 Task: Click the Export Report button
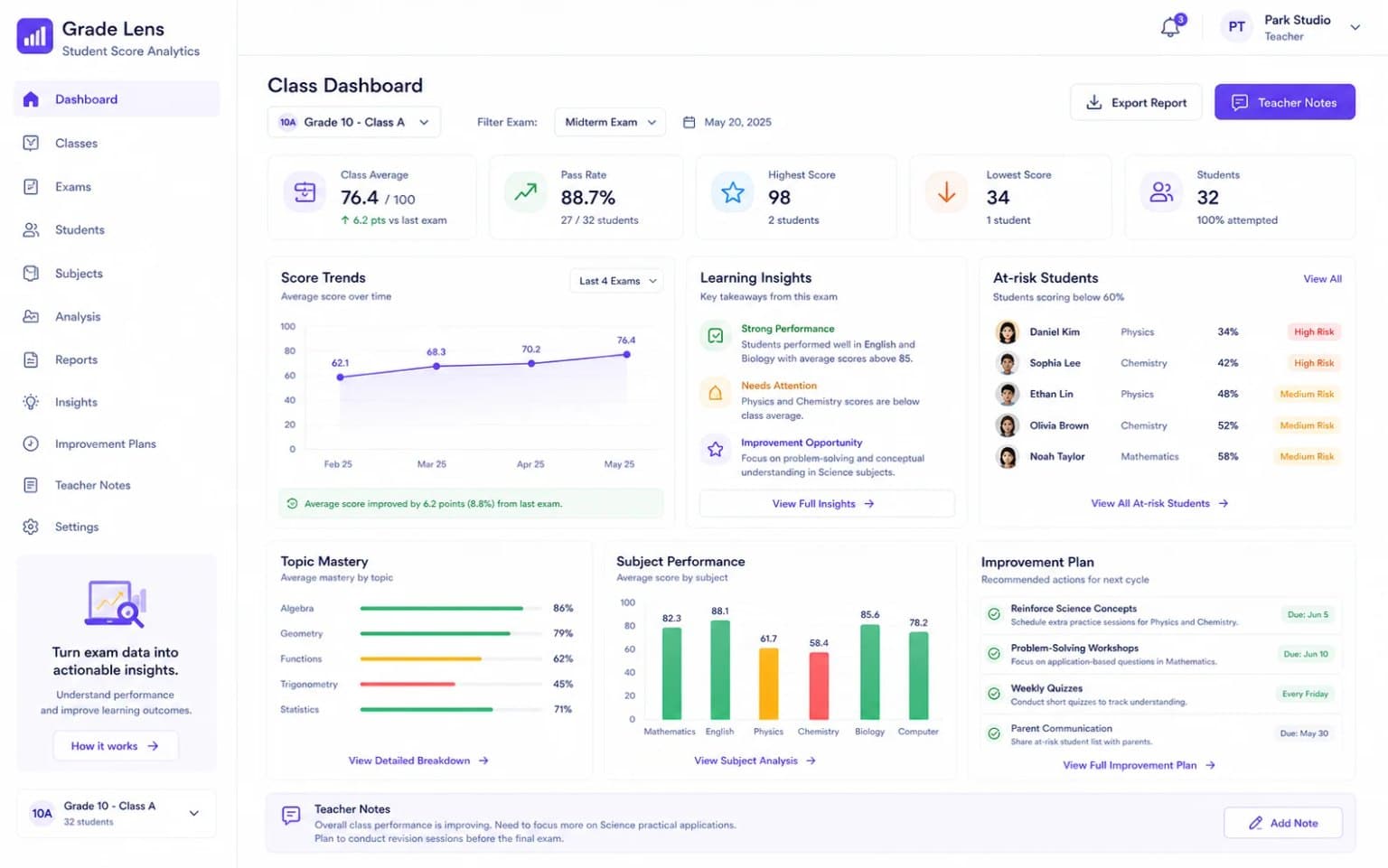(x=1136, y=102)
